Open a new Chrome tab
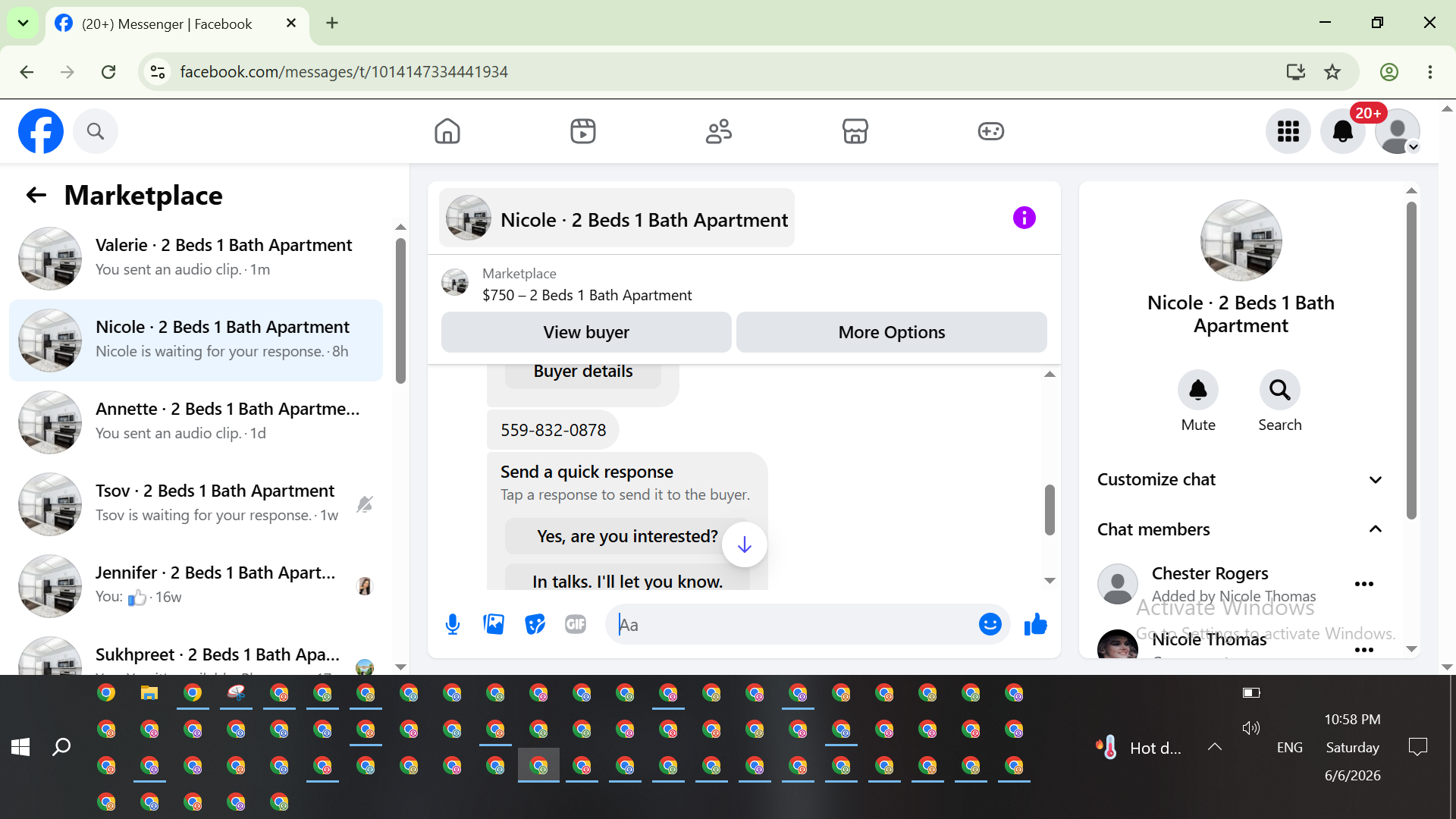This screenshot has height=819, width=1456. [x=332, y=24]
